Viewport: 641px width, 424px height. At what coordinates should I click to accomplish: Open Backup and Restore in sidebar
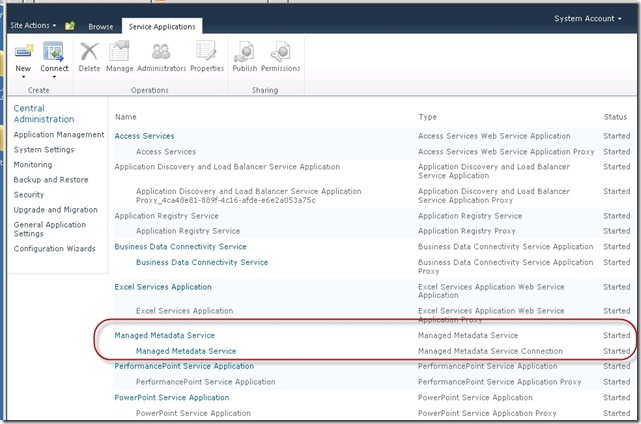point(50,180)
